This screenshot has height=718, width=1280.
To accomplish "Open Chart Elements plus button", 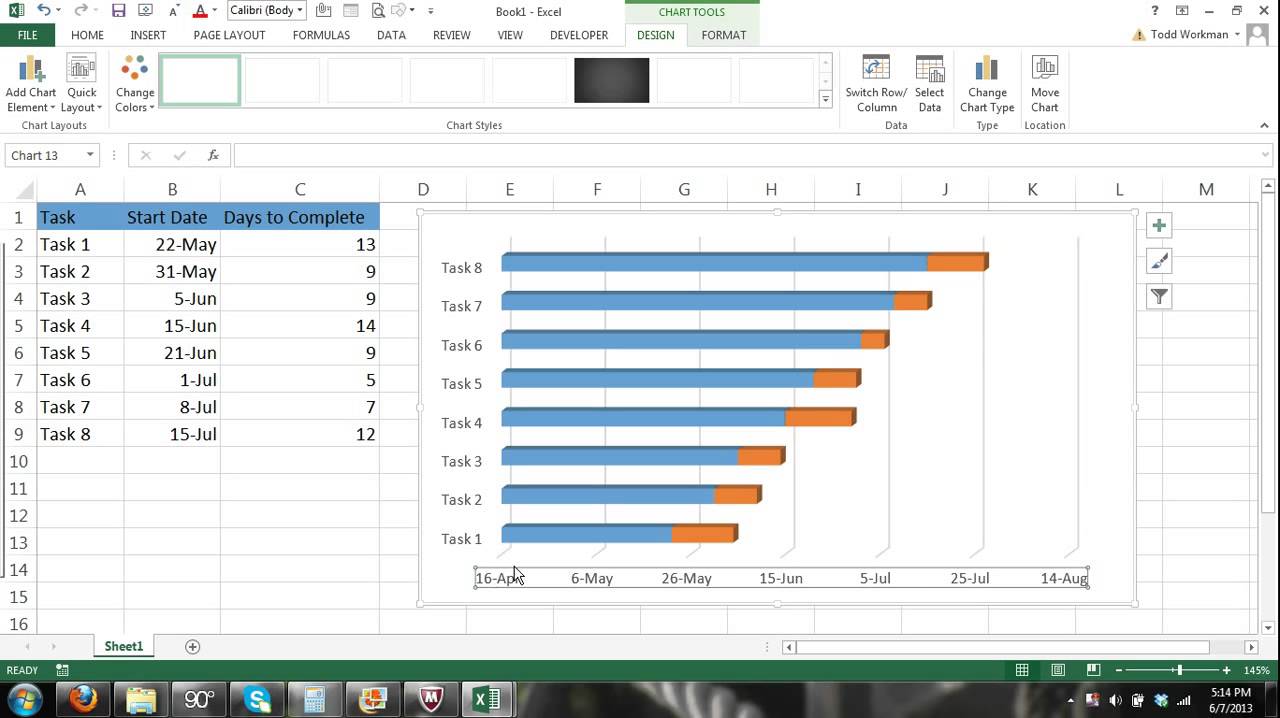I will [1159, 226].
